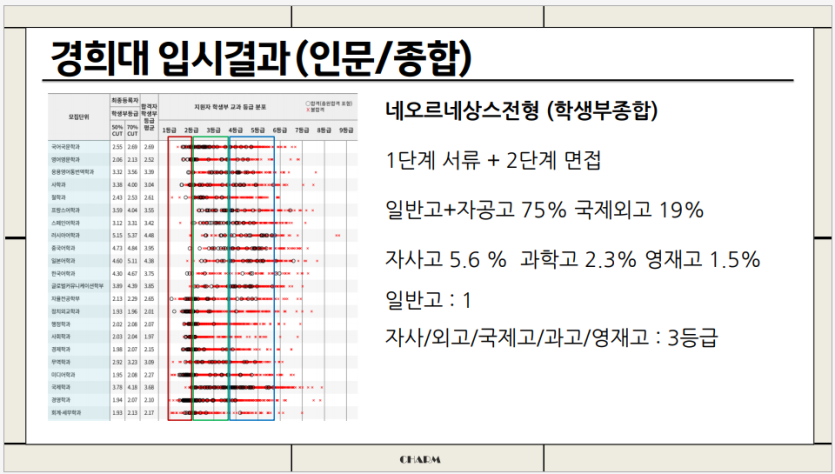Click the 1.97 average cell in 사회학과 row

click(x=149, y=337)
